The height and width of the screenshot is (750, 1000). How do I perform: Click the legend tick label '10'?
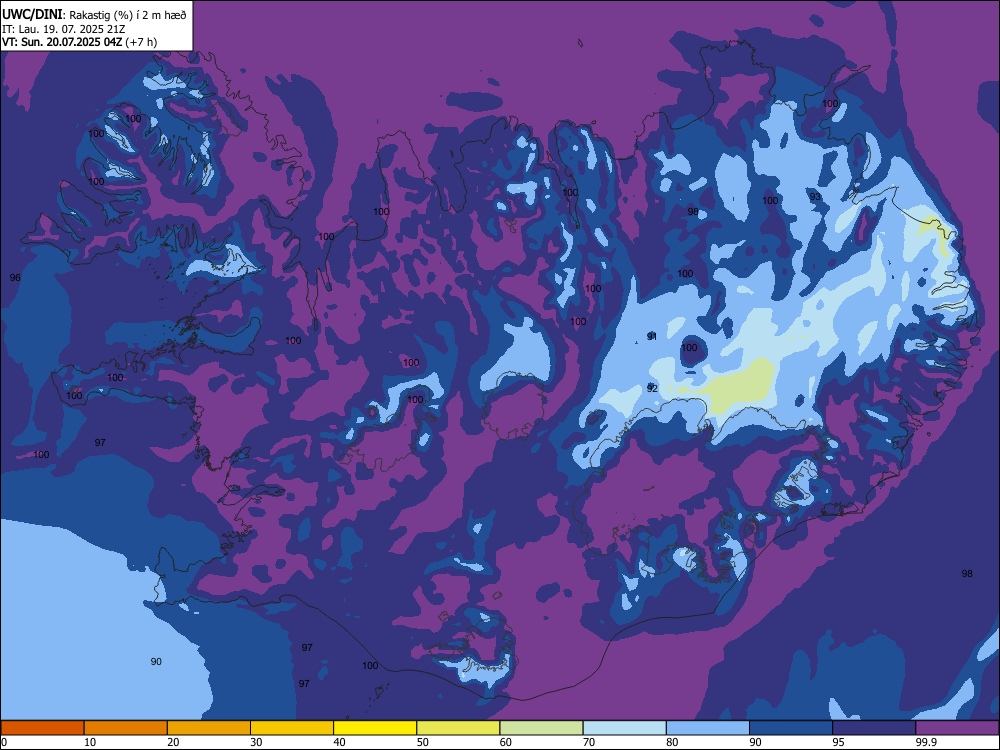coord(90,742)
